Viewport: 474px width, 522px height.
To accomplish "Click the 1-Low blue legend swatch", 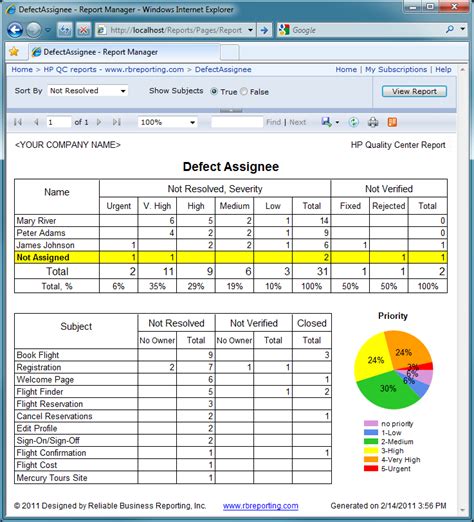I will pyautogui.click(x=371, y=432).
